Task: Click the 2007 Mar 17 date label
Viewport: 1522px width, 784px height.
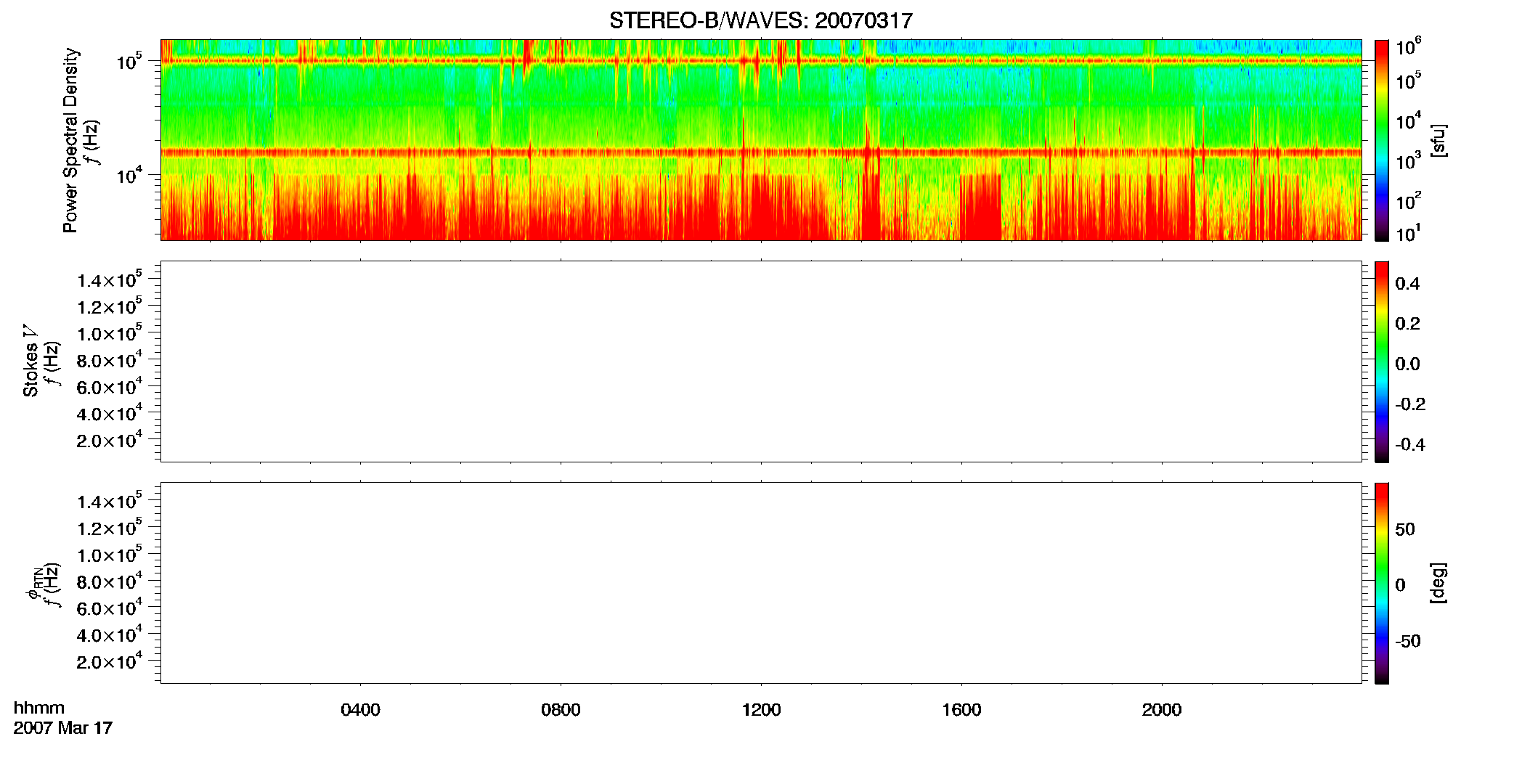Action: click(63, 728)
